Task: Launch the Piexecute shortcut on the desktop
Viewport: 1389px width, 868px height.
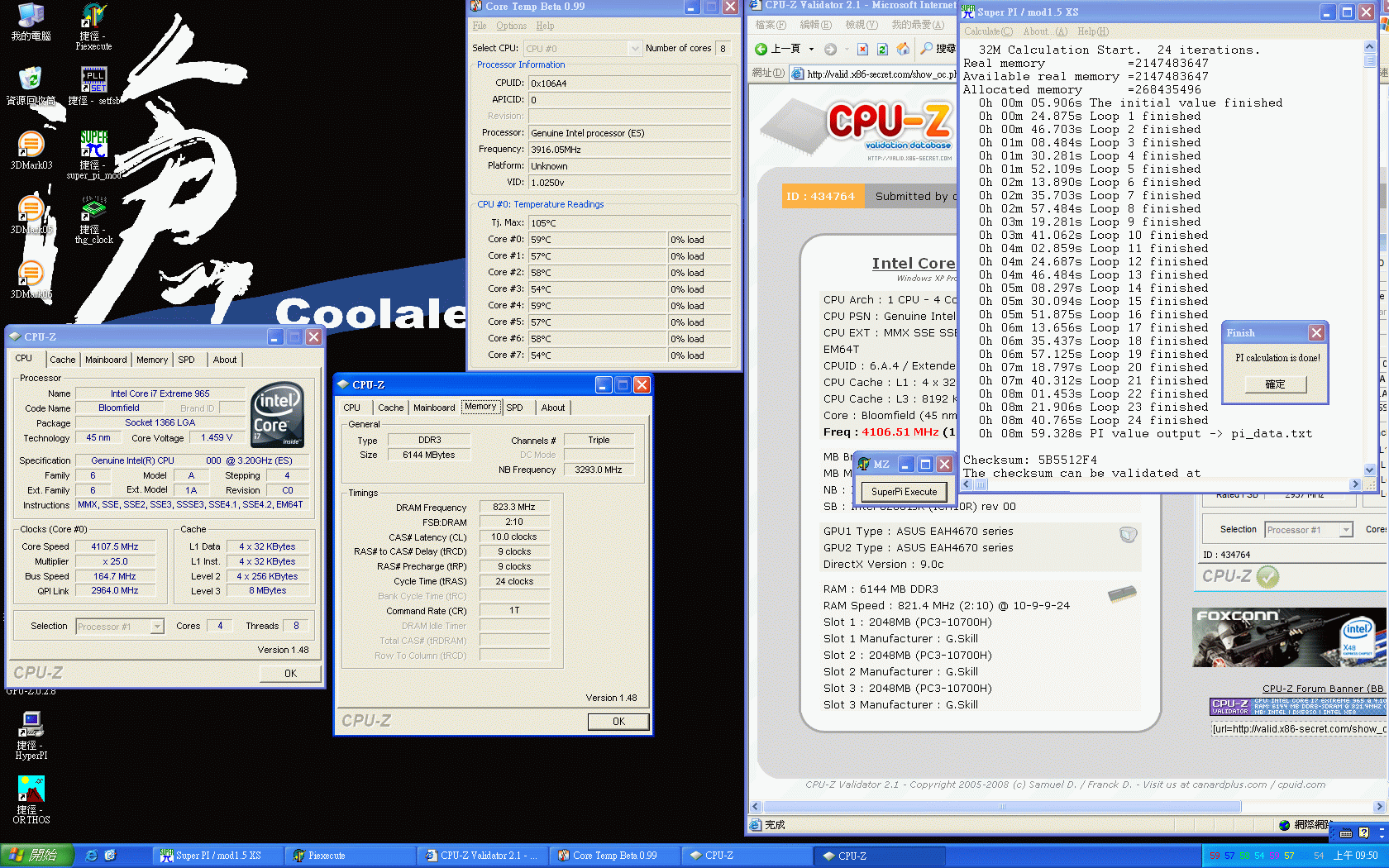Action: click(93, 26)
